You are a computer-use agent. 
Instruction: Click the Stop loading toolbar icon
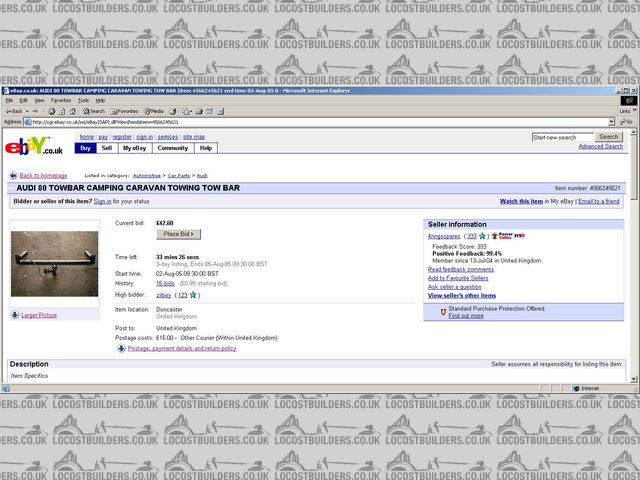[51, 111]
